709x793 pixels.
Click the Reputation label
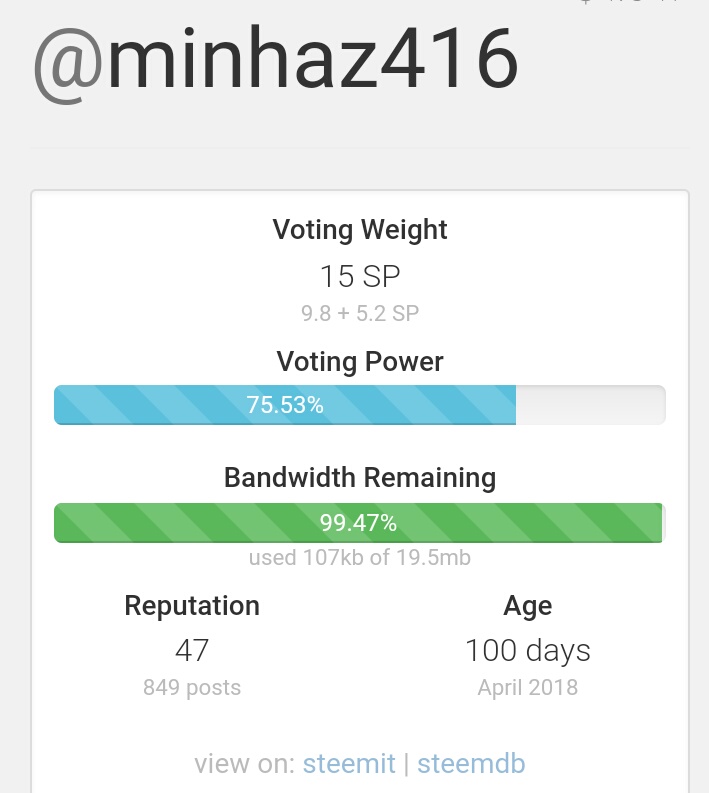click(192, 606)
